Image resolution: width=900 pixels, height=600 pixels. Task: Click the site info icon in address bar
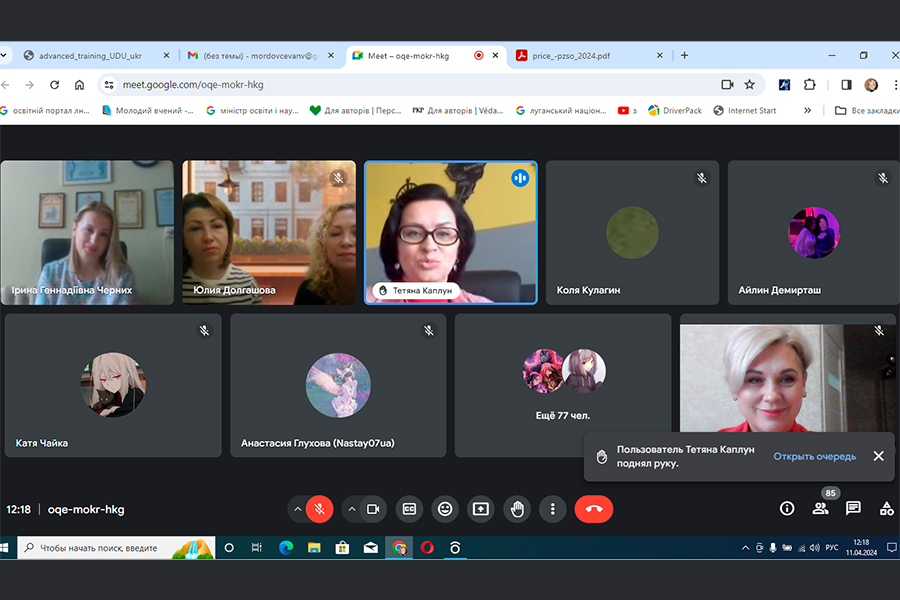tap(108, 85)
